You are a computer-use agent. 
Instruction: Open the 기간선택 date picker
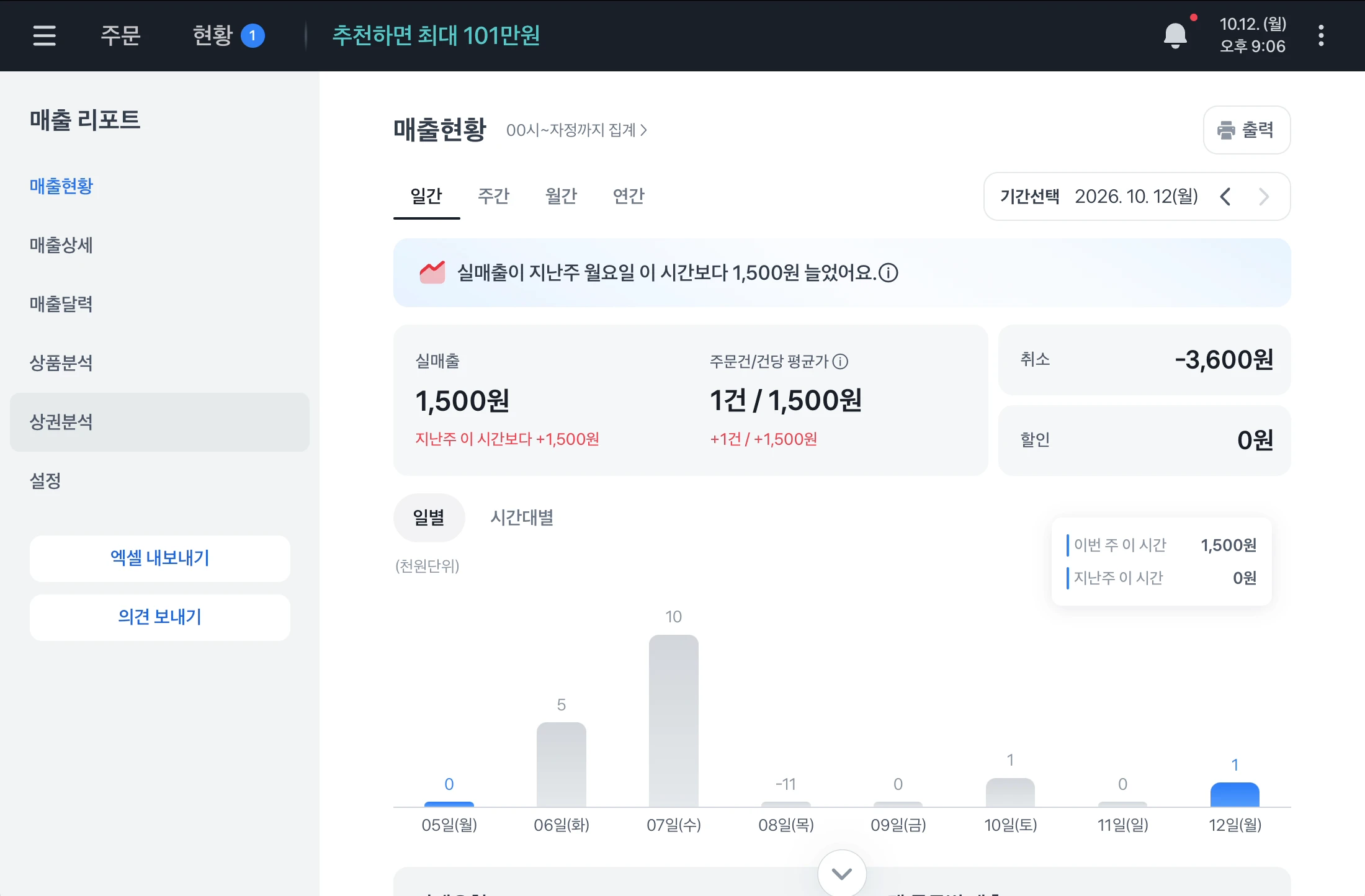click(1137, 197)
